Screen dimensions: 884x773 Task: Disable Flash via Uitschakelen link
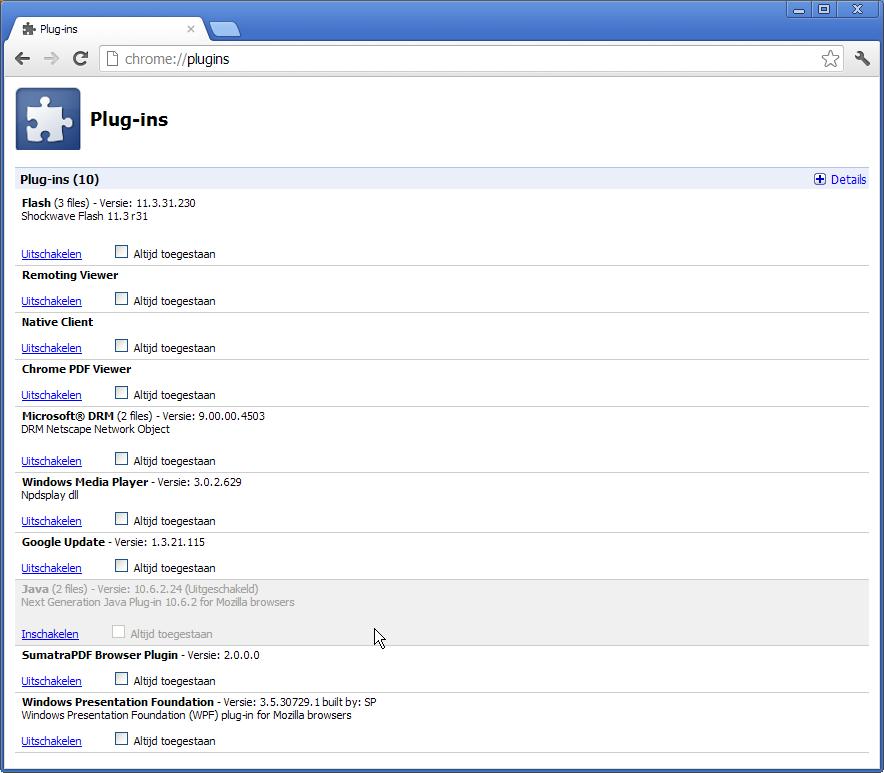(51, 254)
